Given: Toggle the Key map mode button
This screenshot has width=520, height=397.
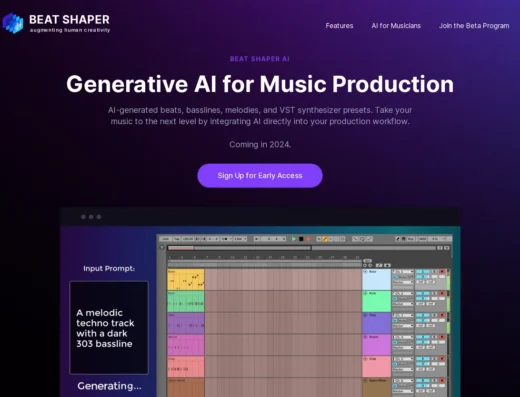Looking at the screenshot, I should tap(410, 239).
